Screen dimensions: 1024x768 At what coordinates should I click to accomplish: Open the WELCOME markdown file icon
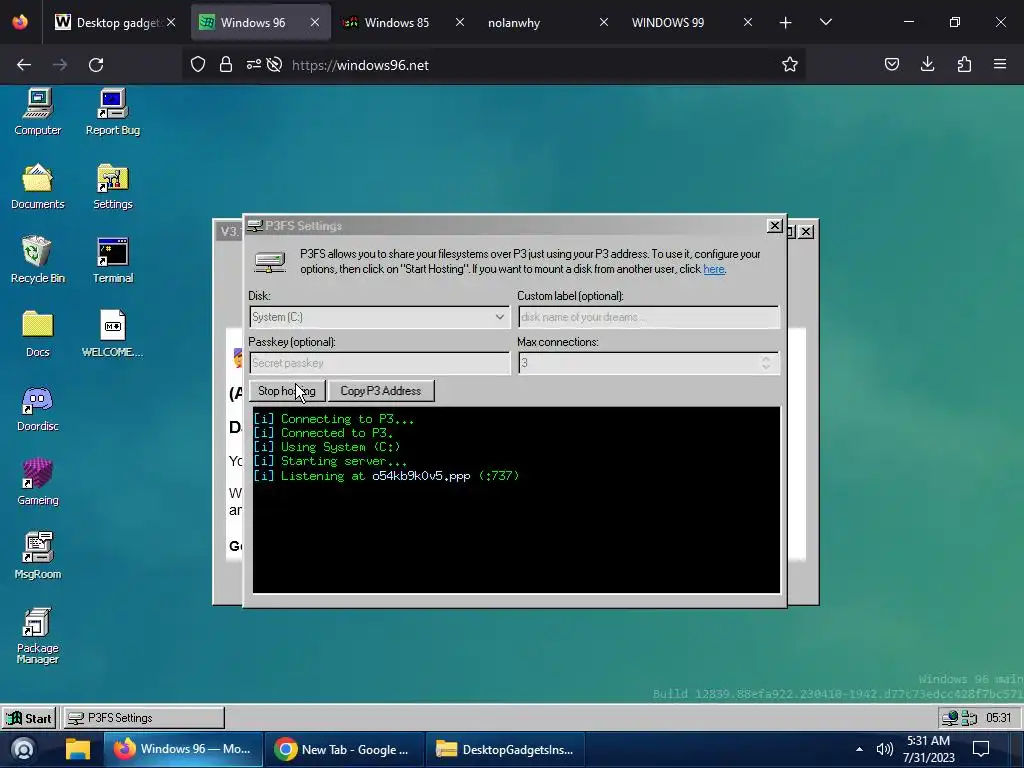tap(112, 334)
